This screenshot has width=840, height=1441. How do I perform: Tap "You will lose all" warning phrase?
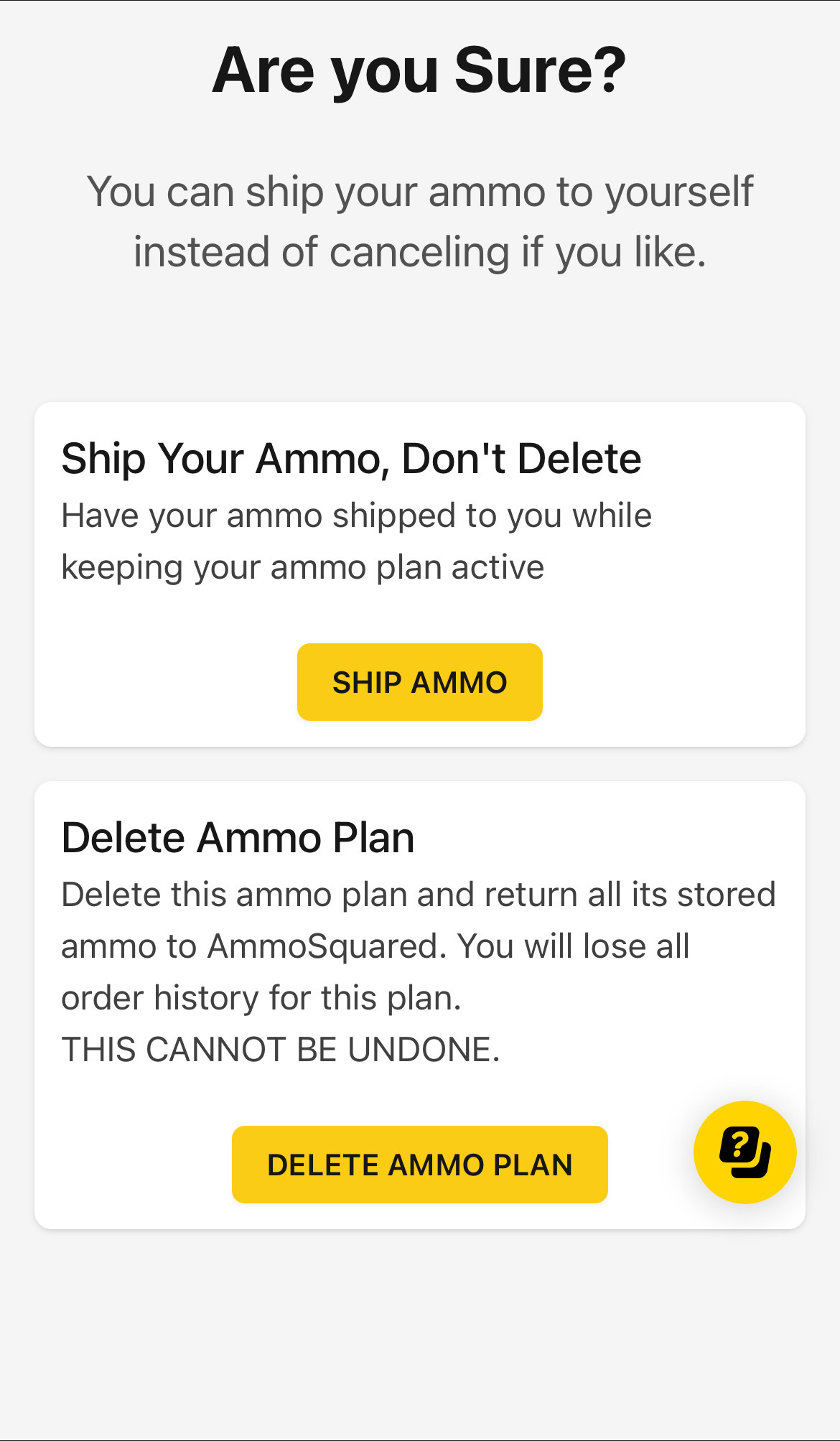click(x=574, y=946)
